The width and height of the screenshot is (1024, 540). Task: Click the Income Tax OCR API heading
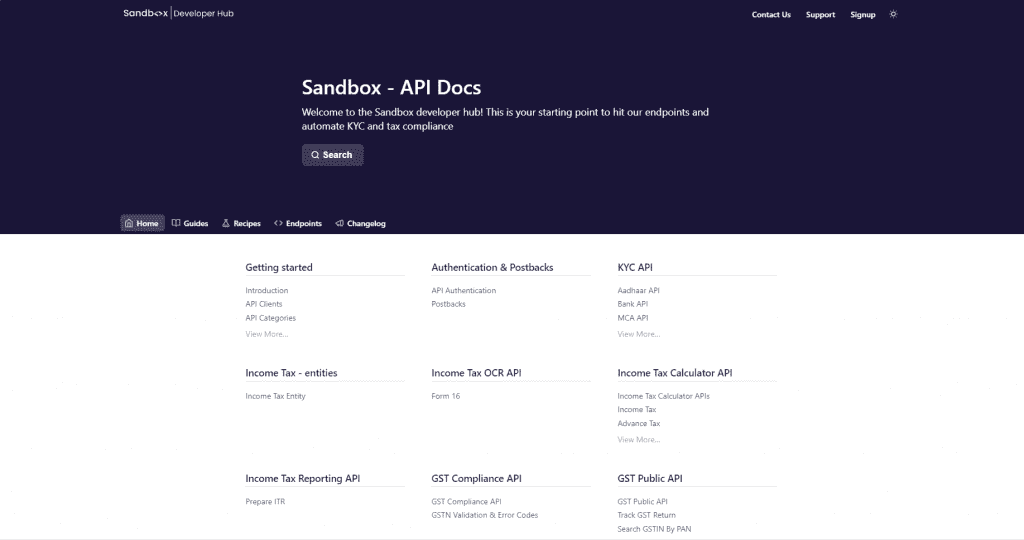pos(476,373)
